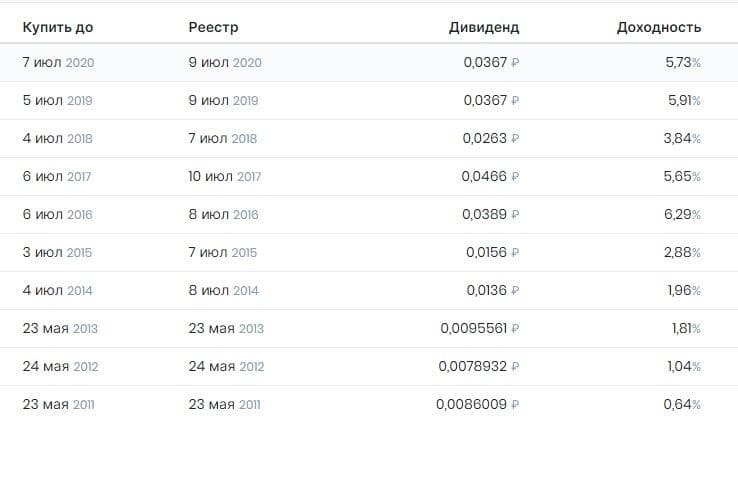
Task: Click the 'Купить до' column header
Action: pyautogui.click(x=56, y=27)
